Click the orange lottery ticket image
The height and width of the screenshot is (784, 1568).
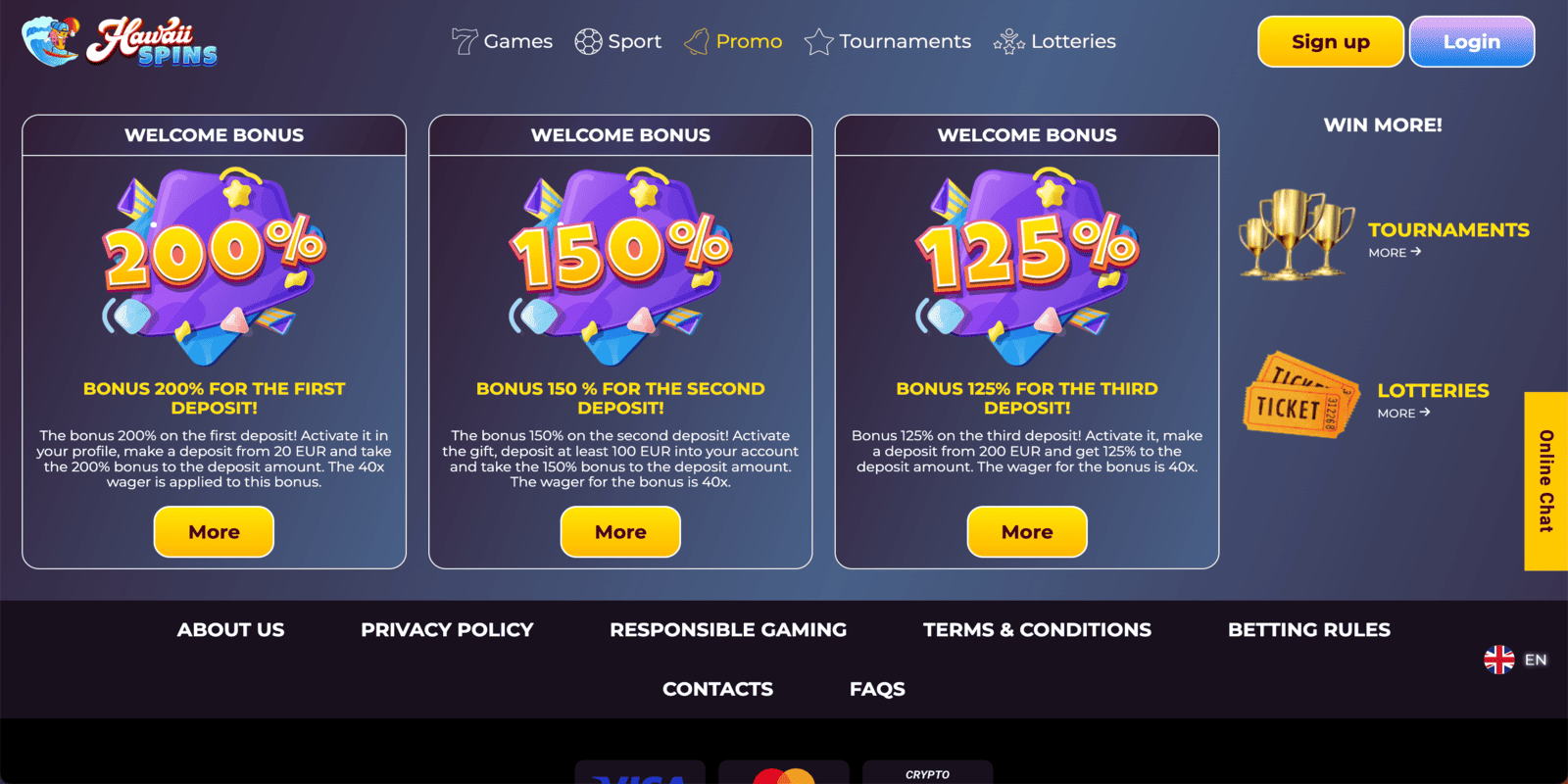click(1301, 395)
